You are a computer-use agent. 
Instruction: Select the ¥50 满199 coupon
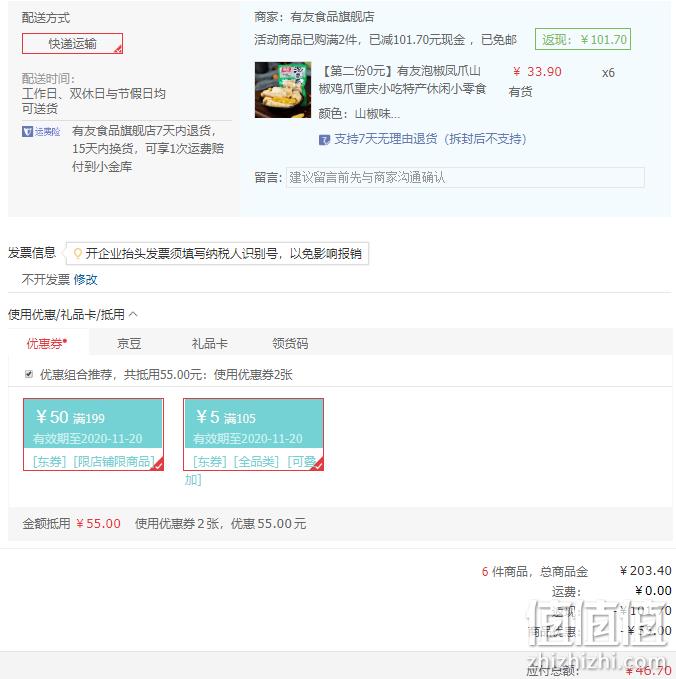click(x=93, y=434)
